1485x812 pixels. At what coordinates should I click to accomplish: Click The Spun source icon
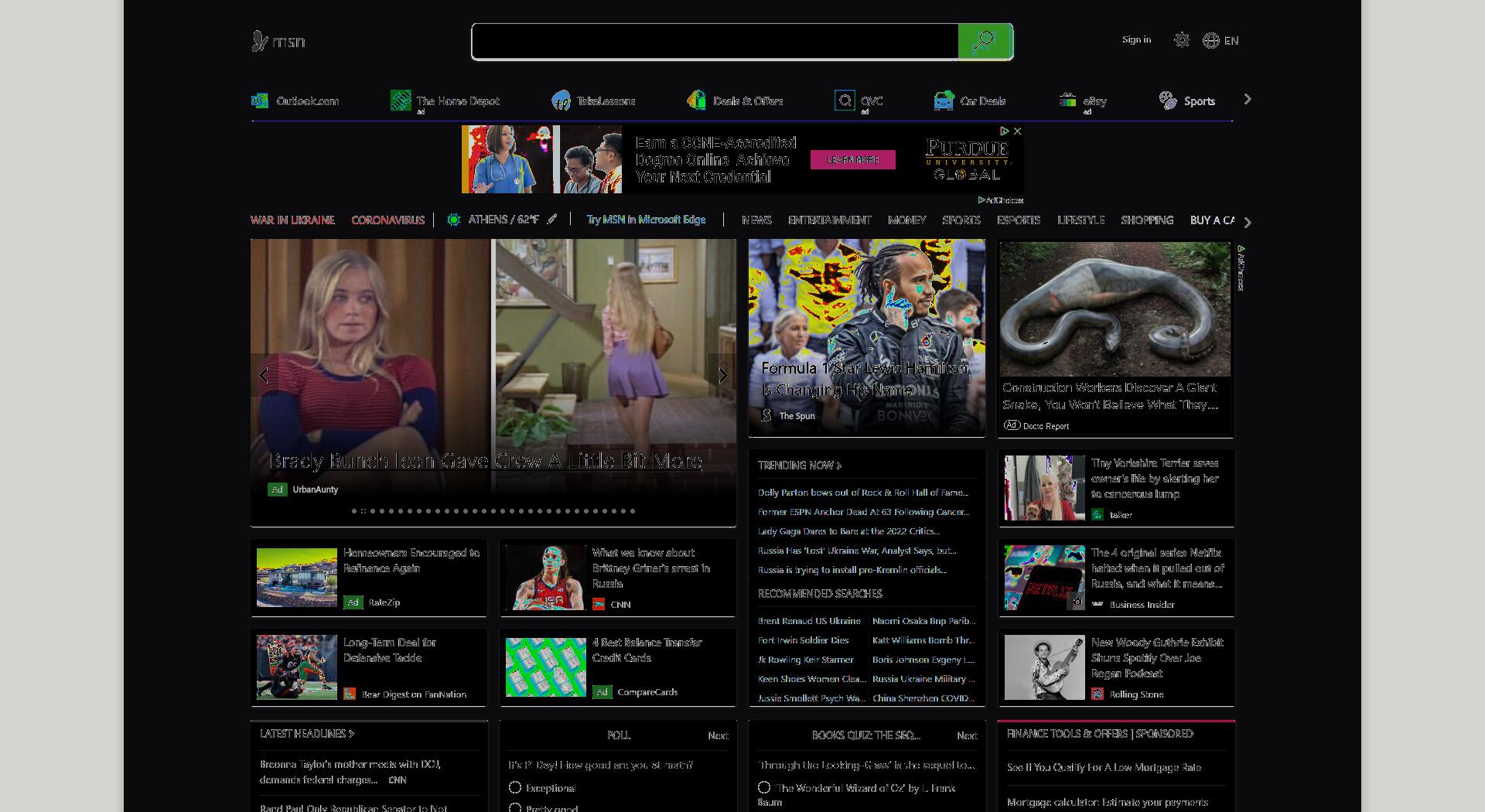[x=766, y=415]
